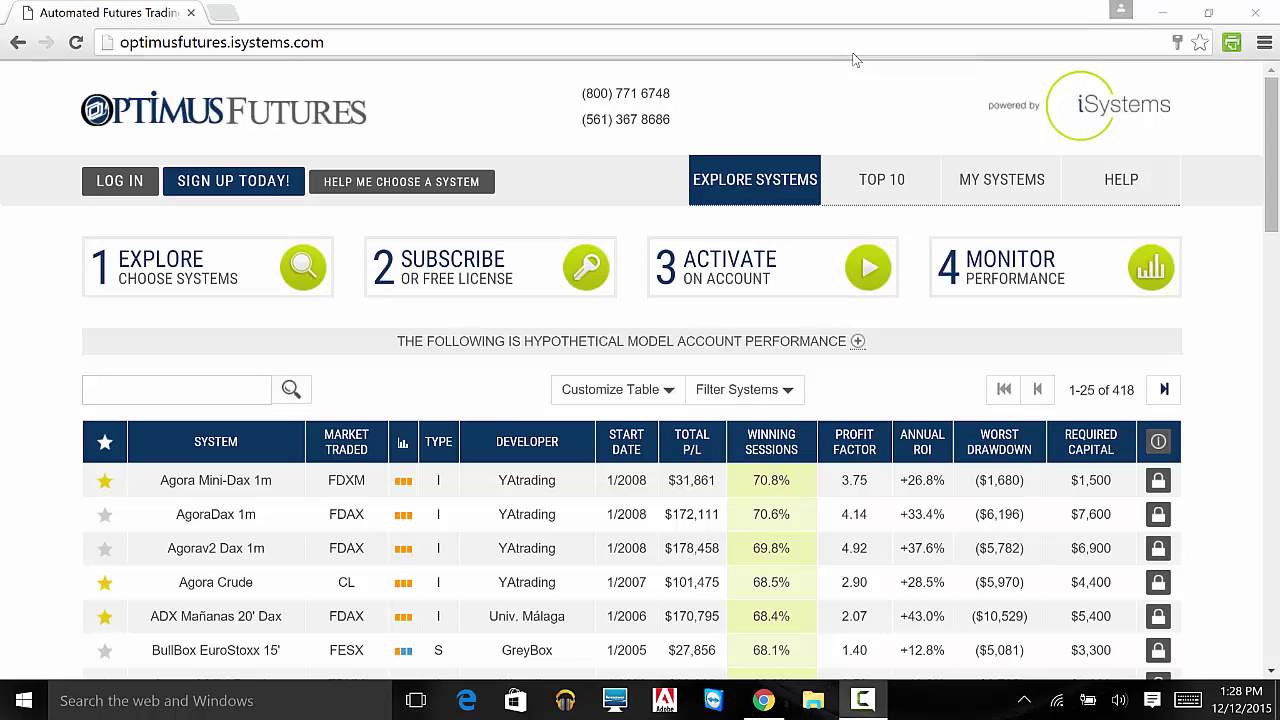Click Sign Up Today button

click(233, 181)
